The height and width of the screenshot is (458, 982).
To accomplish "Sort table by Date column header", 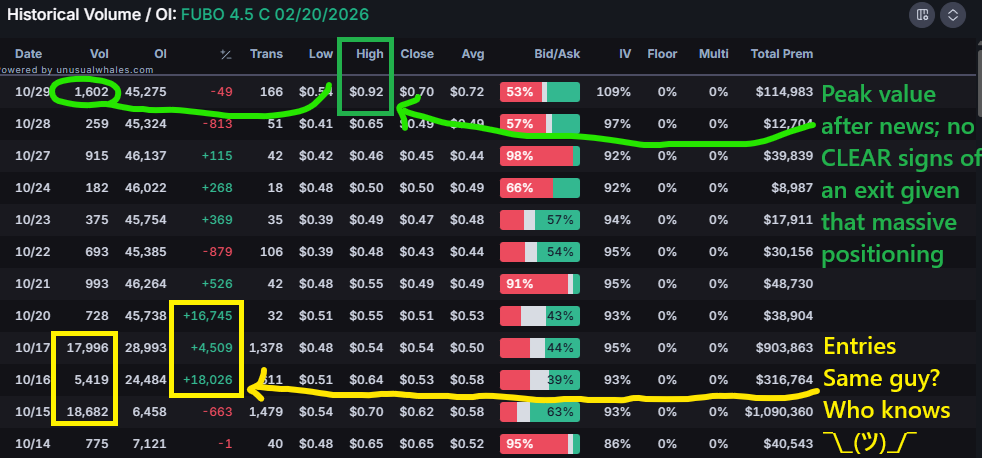I will pos(28,54).
